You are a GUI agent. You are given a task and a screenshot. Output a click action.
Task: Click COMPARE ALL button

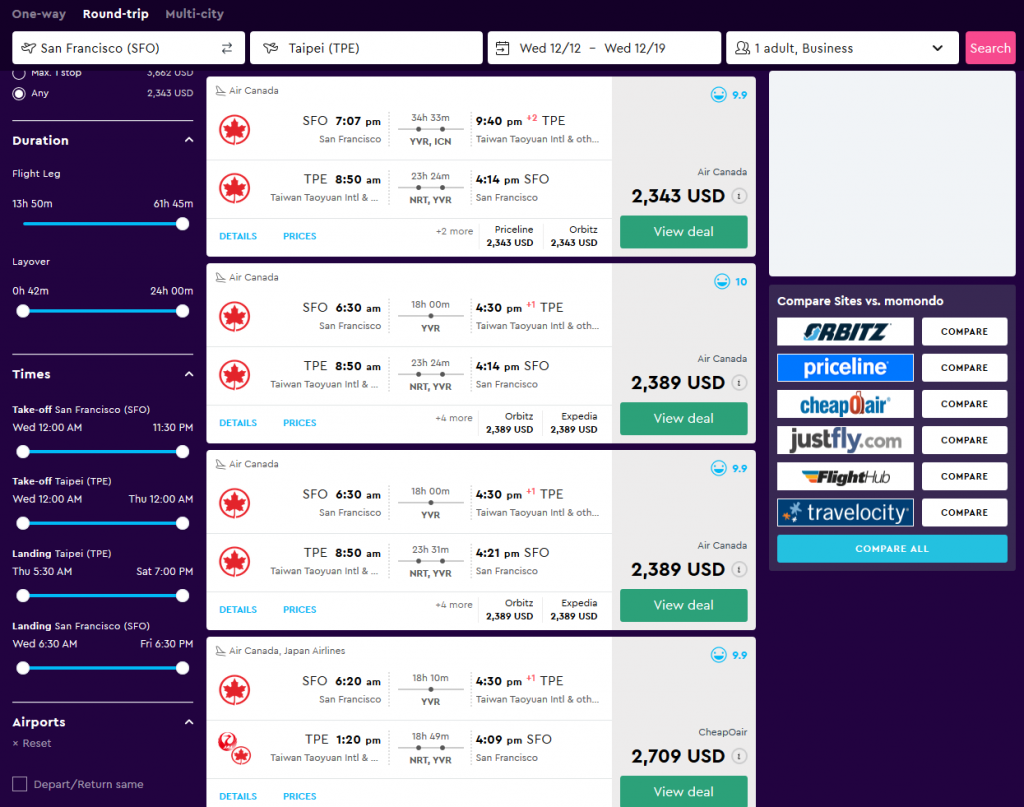tap(892, 548)
